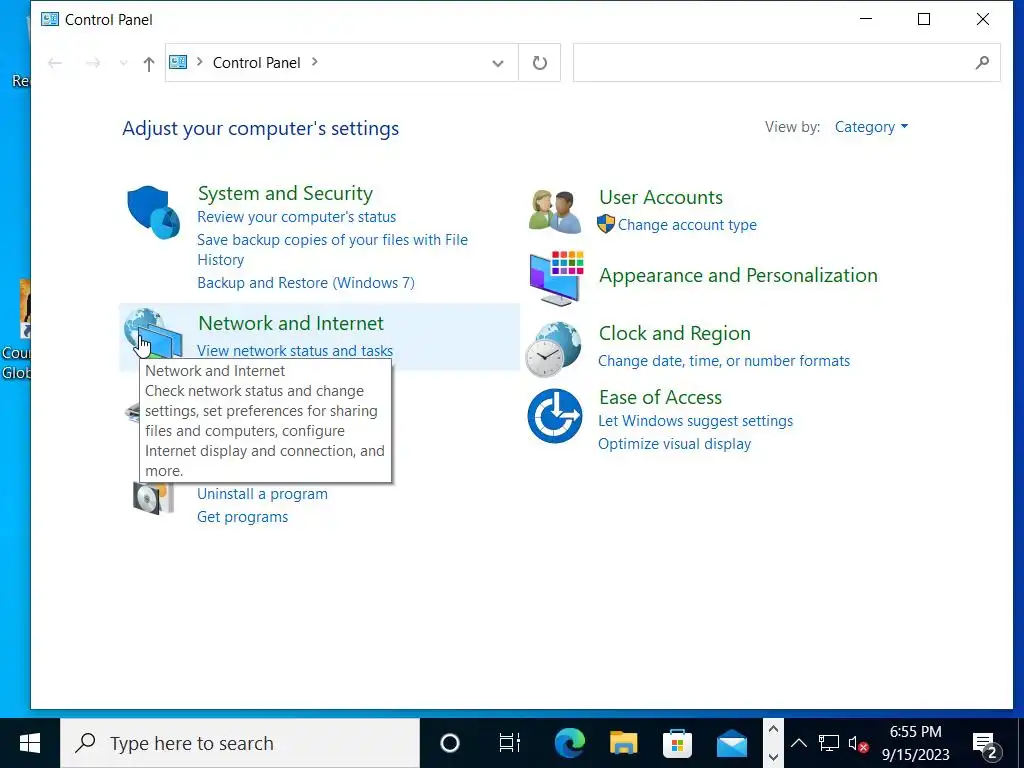The image size is (1024, 768).
Task: Open the System and Security category
Action: tap(285, 193)
